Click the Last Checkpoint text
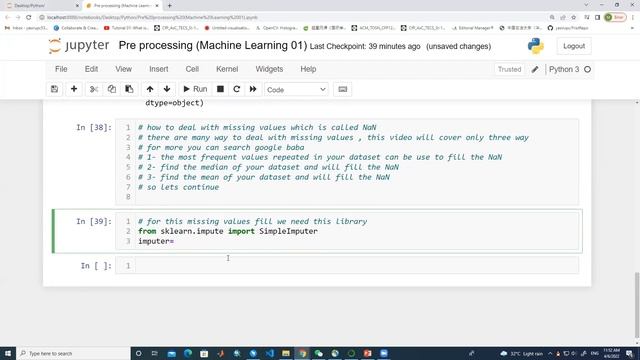 point(365,47)
